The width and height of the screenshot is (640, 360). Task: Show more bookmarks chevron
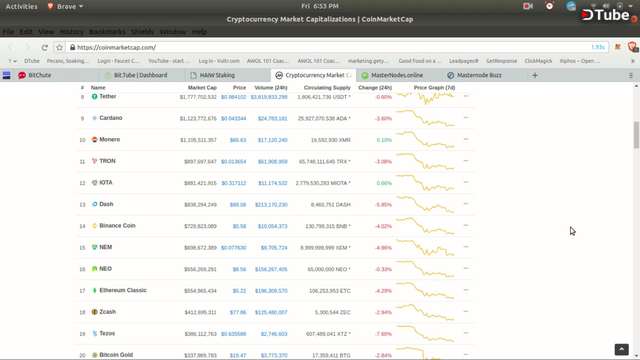tap(633, 61)
